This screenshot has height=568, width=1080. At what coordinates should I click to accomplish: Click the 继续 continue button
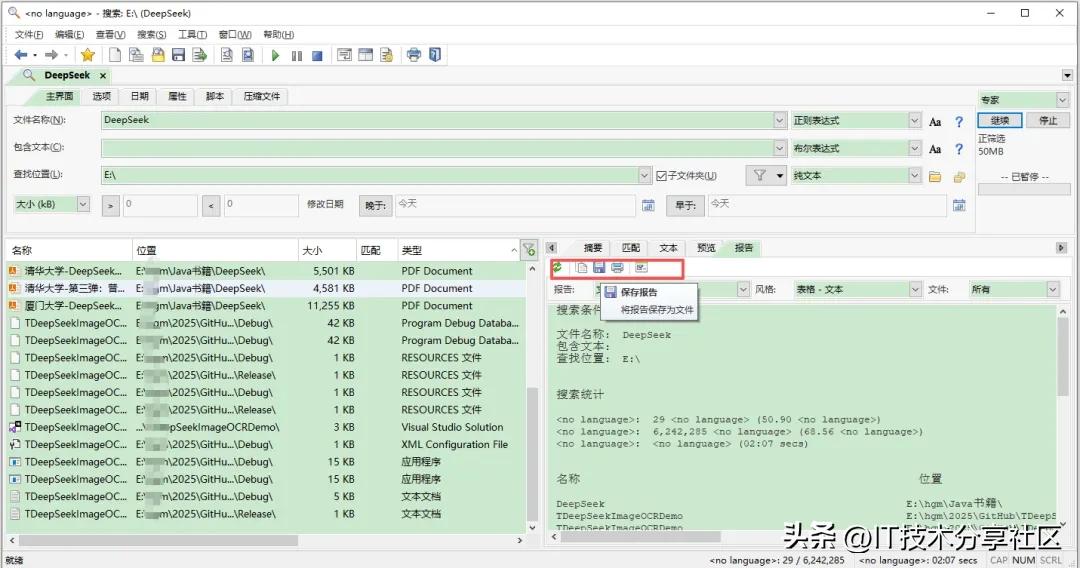999,120
